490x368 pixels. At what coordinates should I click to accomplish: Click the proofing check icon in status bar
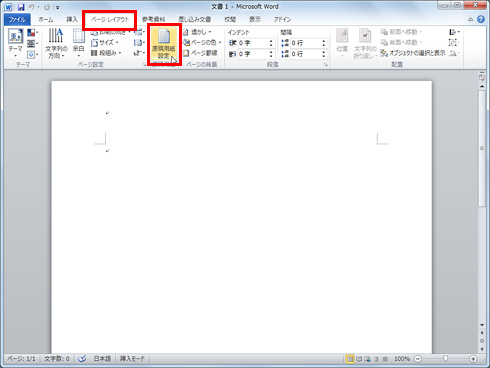point(82,359)
